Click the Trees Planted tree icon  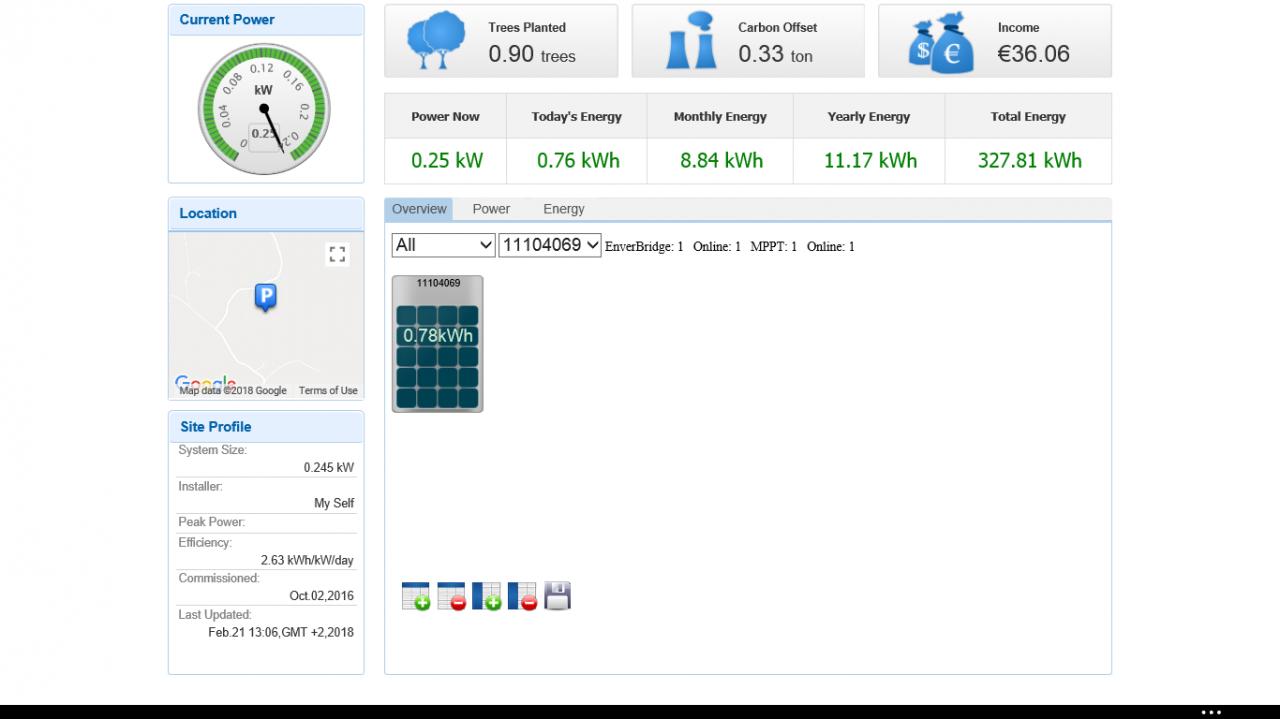437,40
